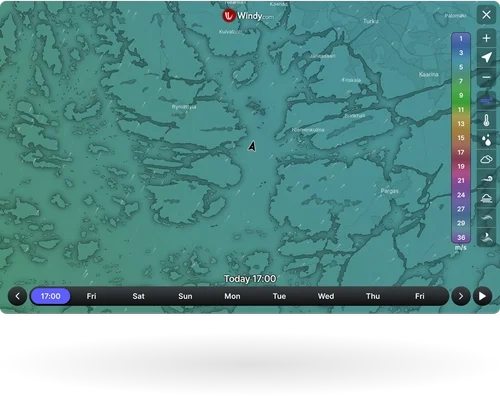Click the black boat position marker
Viewport: 500px width, 396px height.
(252, 146)
